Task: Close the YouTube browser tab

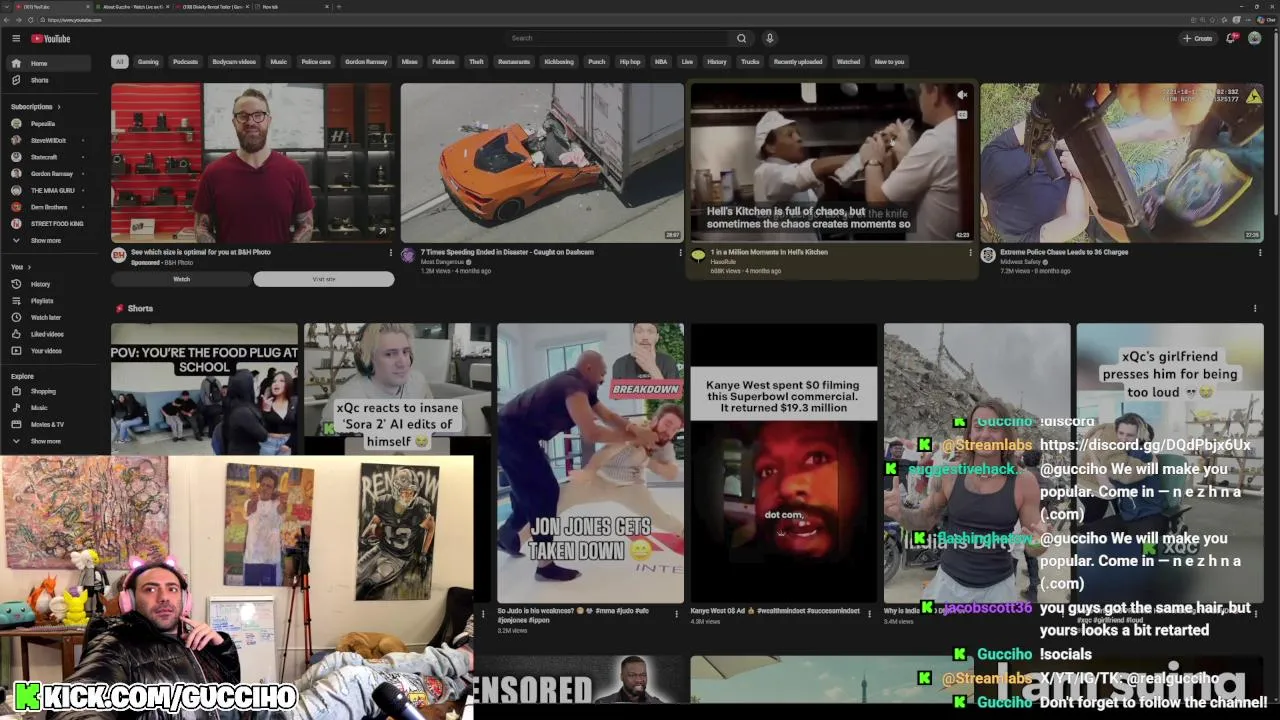Action: click(x=89, y=7)
